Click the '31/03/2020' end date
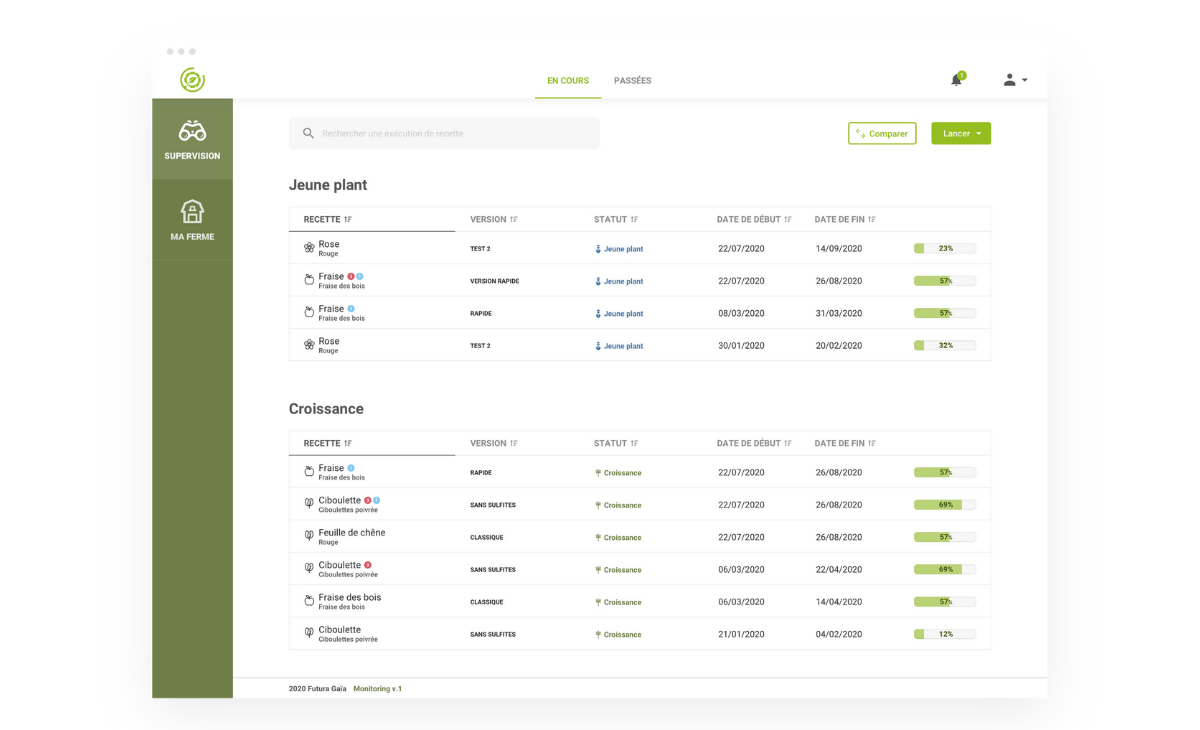 [839, 313]
